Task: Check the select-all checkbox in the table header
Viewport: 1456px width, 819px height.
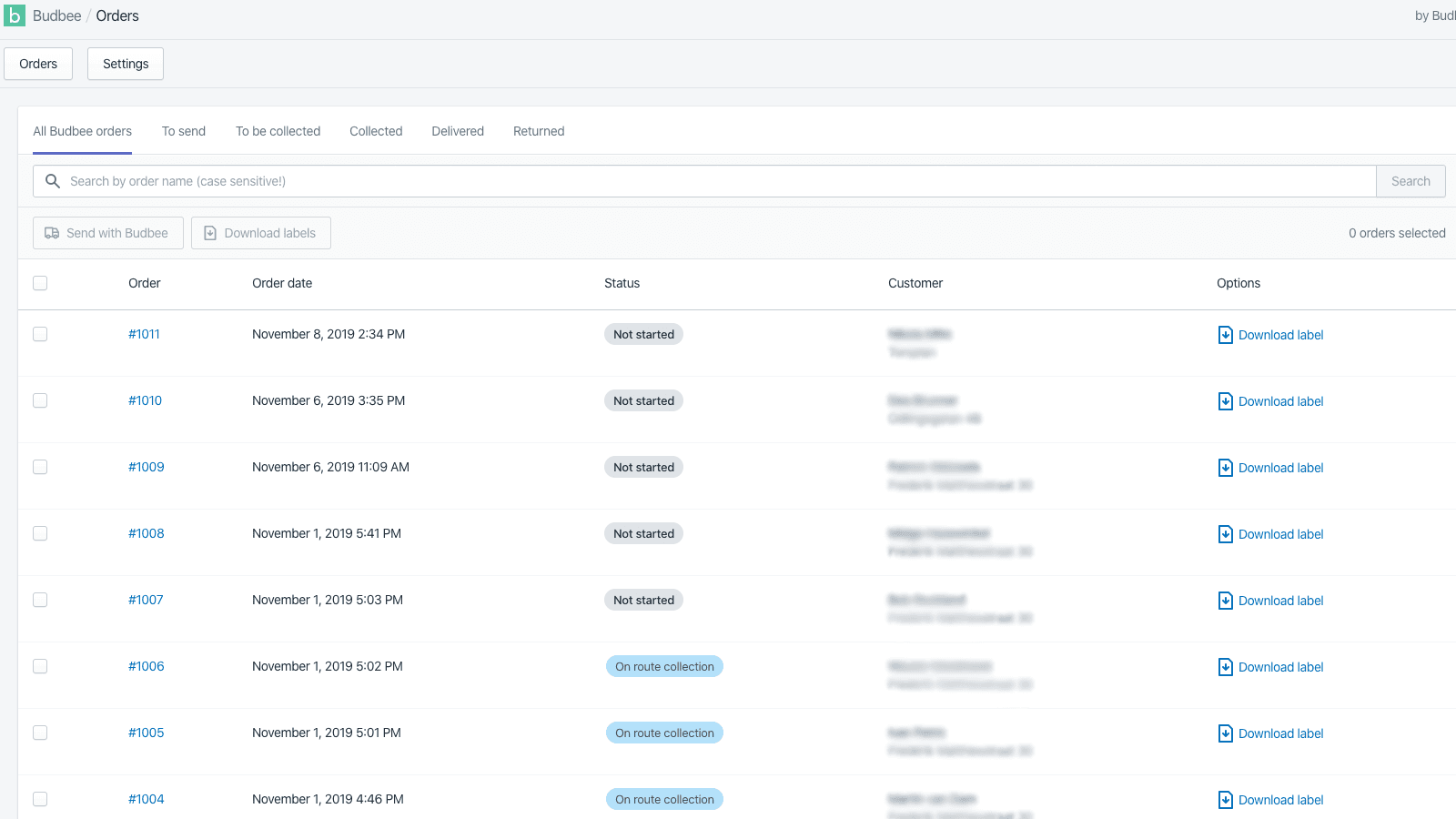Action: pos(40,283)
